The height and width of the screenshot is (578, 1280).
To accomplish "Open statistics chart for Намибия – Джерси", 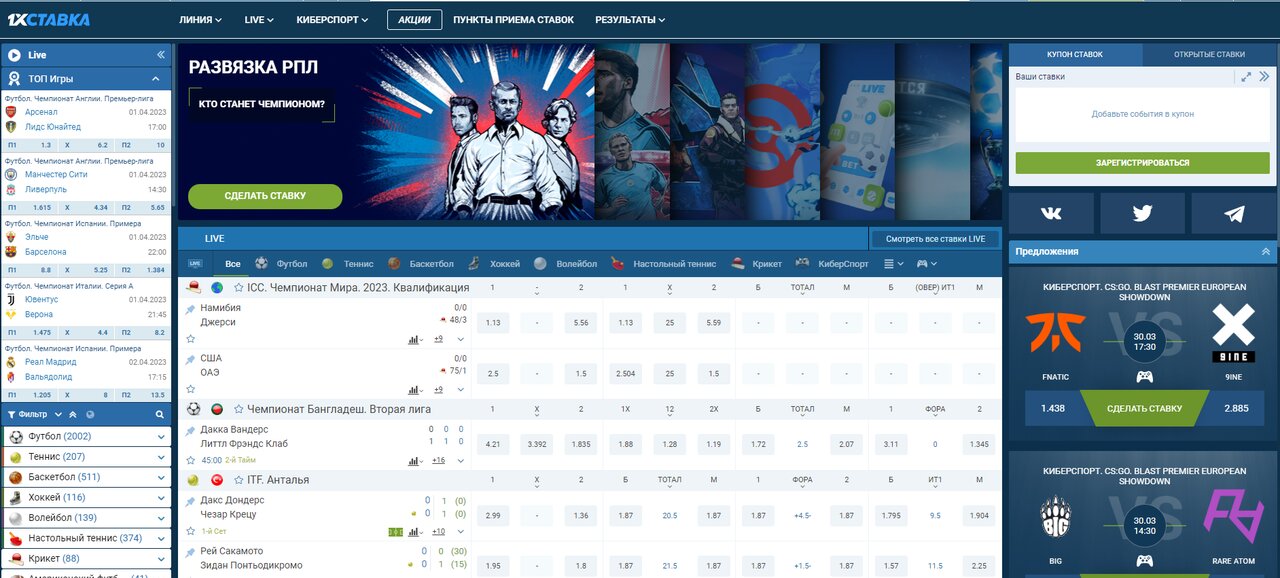I will pos(415,339).
